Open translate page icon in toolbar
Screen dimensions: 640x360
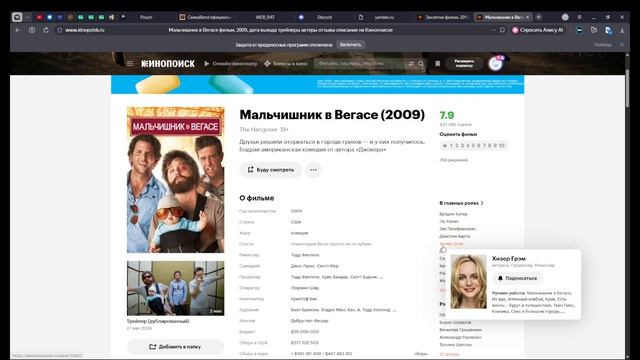click(608, 30)
